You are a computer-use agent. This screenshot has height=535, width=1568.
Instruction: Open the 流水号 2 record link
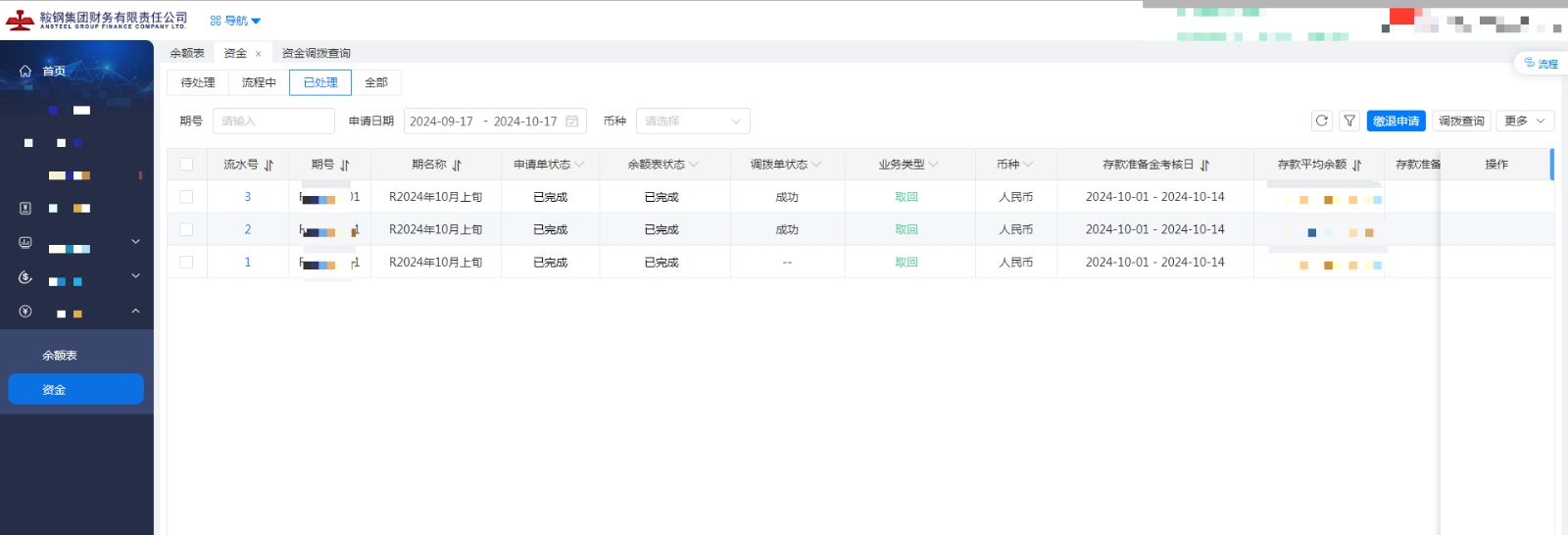tap(247, 230)
